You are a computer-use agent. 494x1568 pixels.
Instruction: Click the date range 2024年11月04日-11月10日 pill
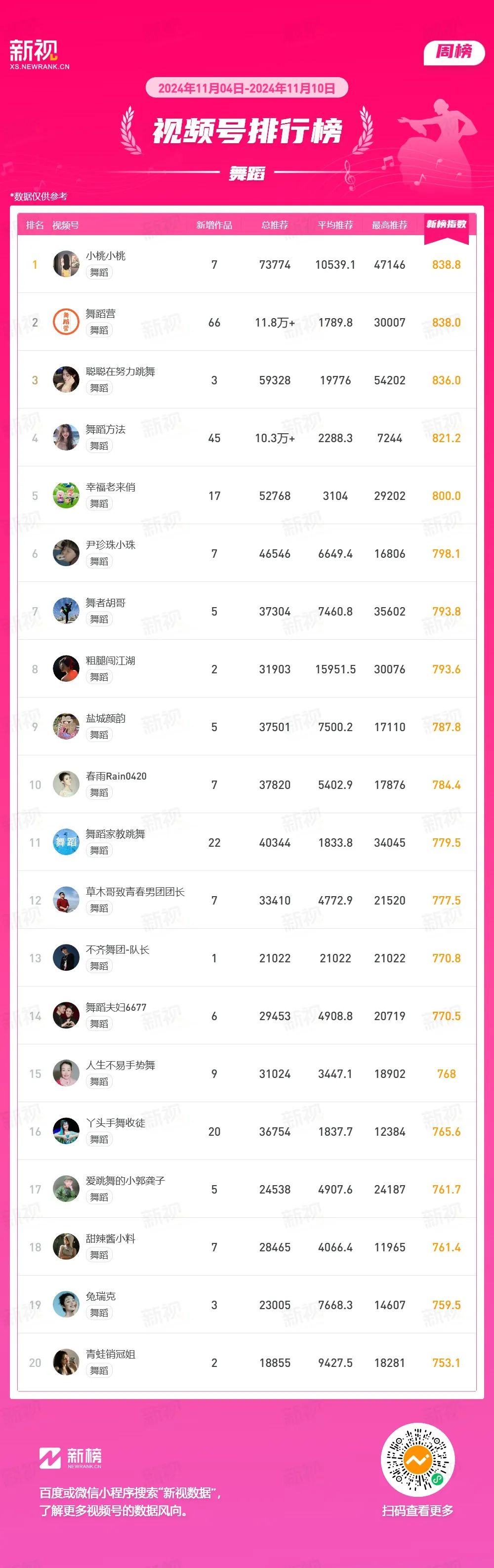(247, 88)
